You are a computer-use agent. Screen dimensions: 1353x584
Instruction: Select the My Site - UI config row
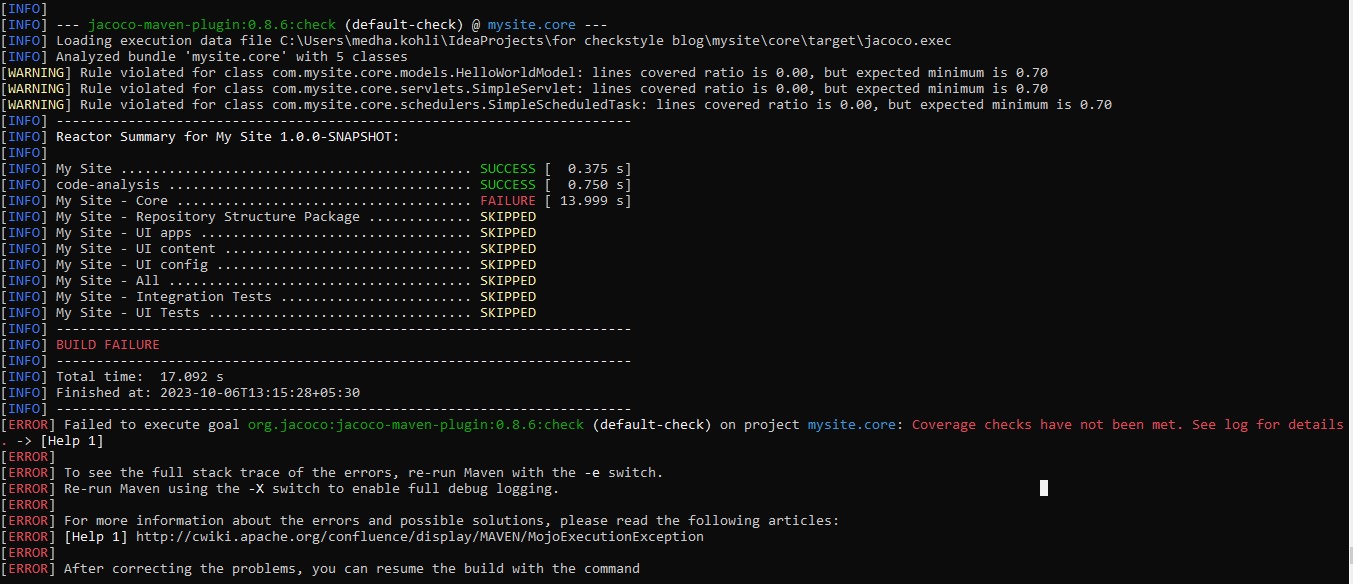tap(300, 264)
